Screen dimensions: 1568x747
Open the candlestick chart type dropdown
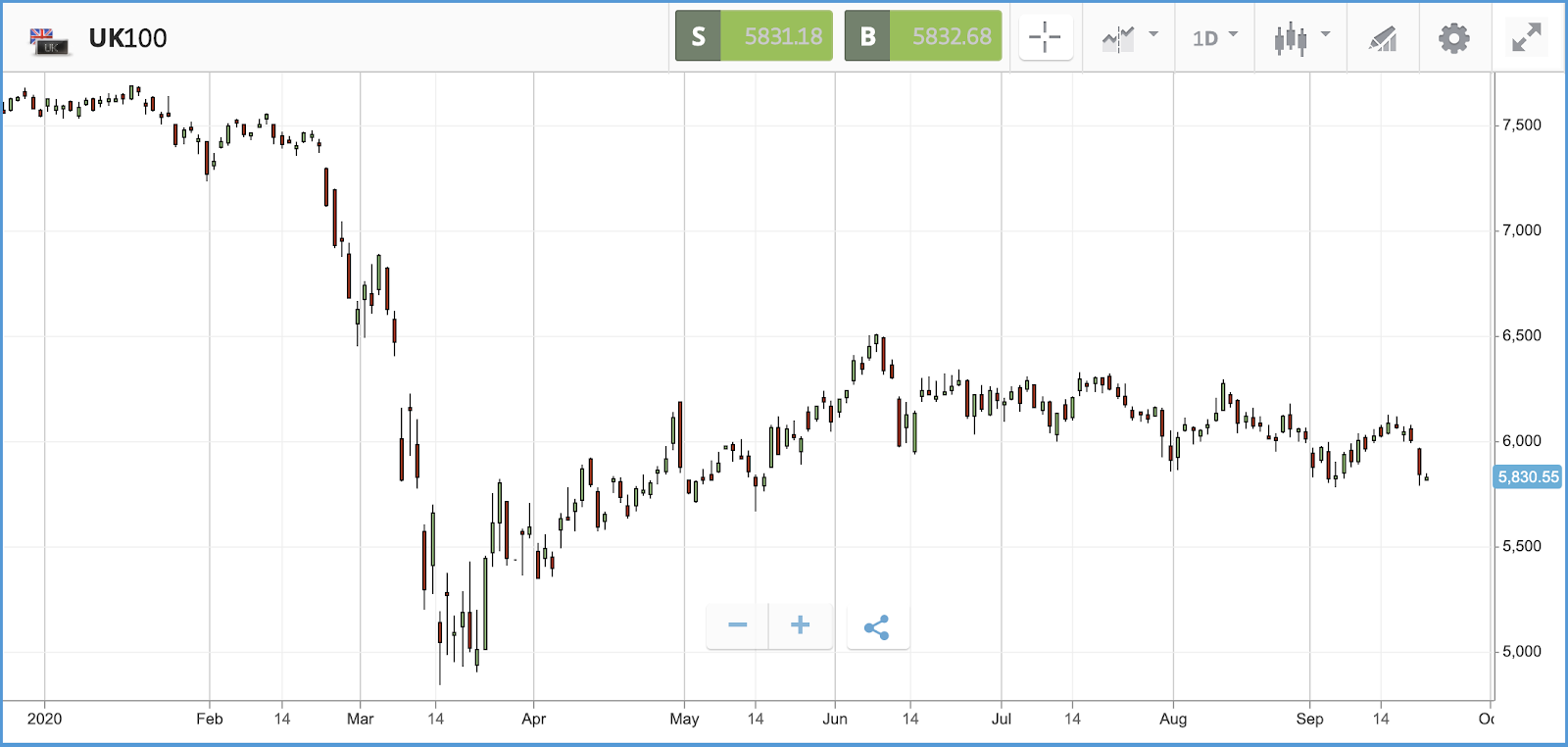tap(1301, 38)
